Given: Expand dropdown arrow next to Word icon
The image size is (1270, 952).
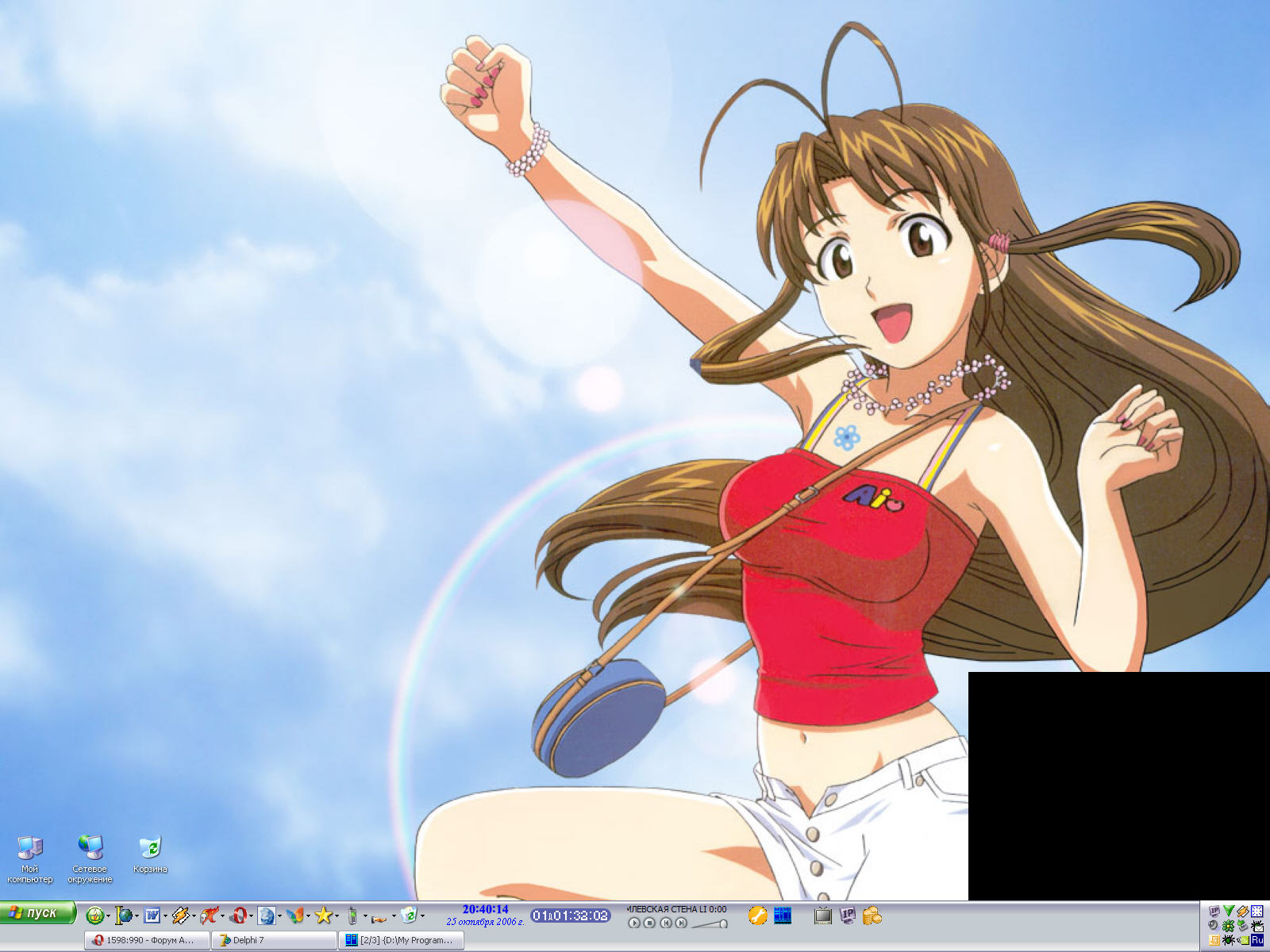Looking at the screenshot, I should 165,916.
